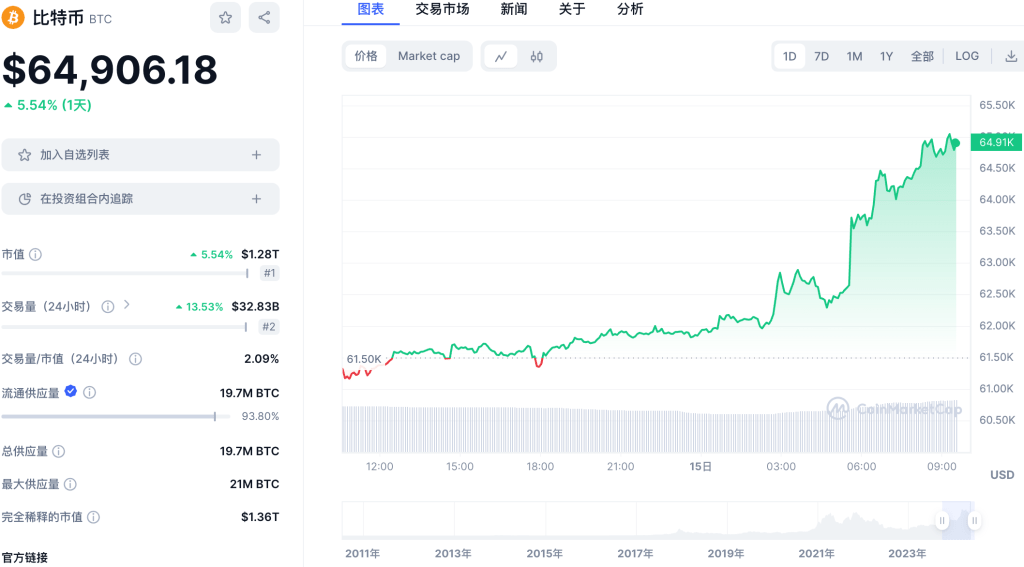Toggle chart to Market cap view
This screenshot has height=567, width=1024.
(x=429, y=56)
